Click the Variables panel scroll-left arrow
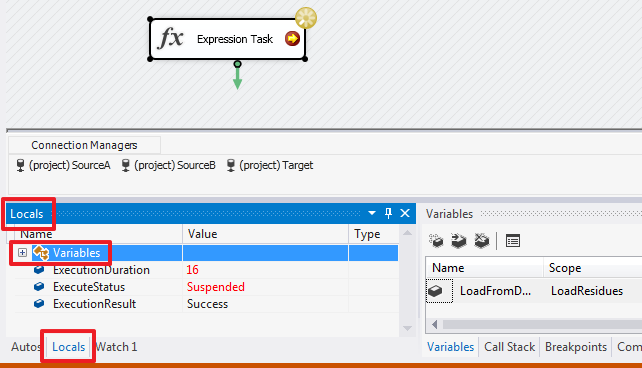 (434, 325)
